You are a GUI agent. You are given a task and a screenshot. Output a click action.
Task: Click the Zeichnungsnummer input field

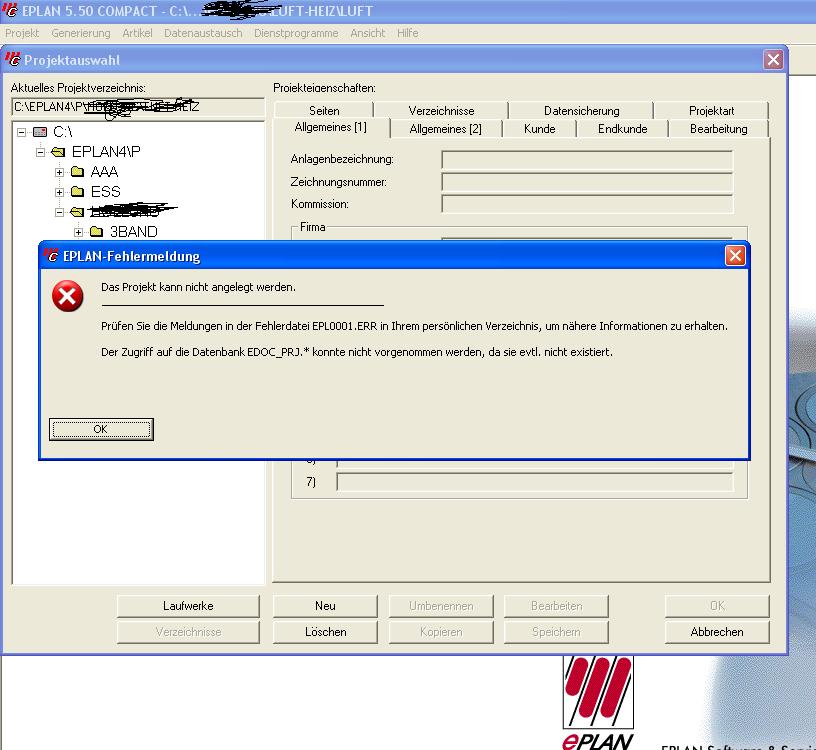(x=587, y=182)
